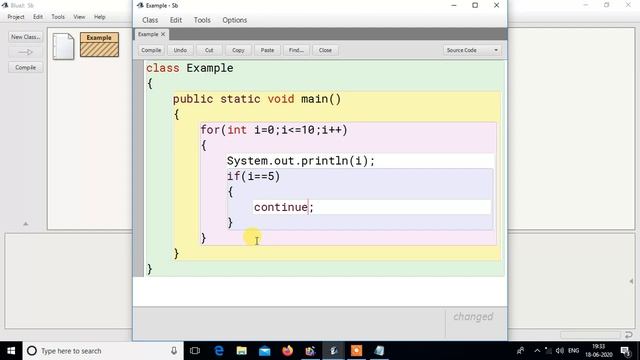This screenshot has width=640, height=360.
Task: Click the 'changed' status indicator
Action: 473,316
